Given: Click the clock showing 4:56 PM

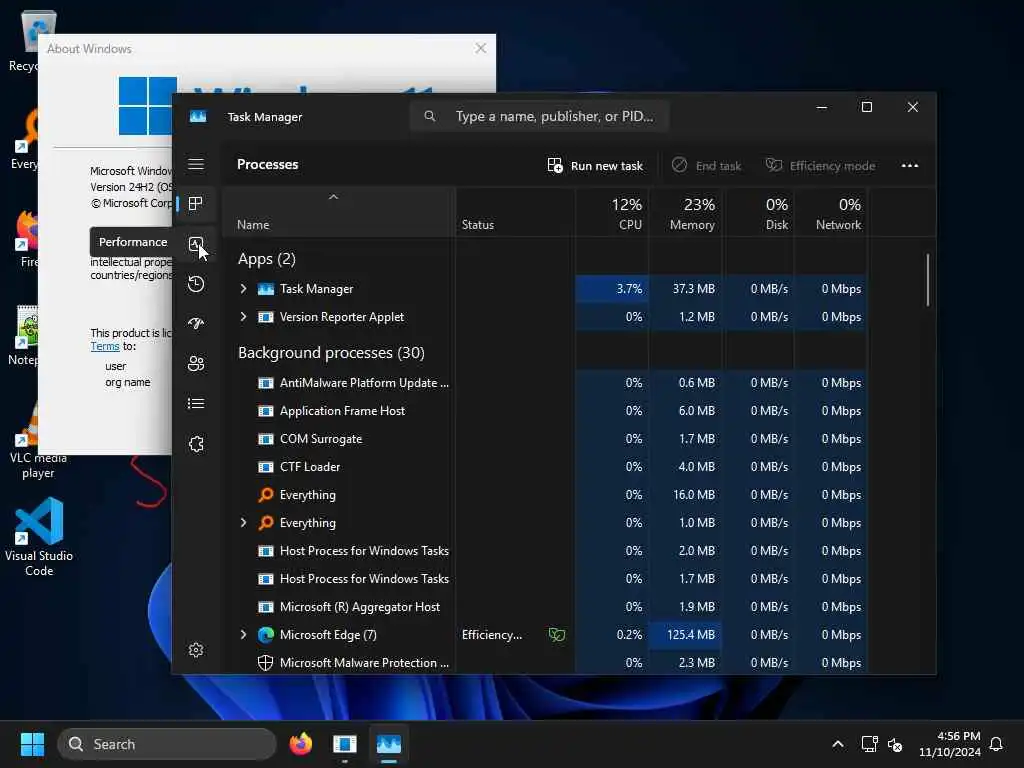Looking at the screenshot, I should (x=958, y=736).
